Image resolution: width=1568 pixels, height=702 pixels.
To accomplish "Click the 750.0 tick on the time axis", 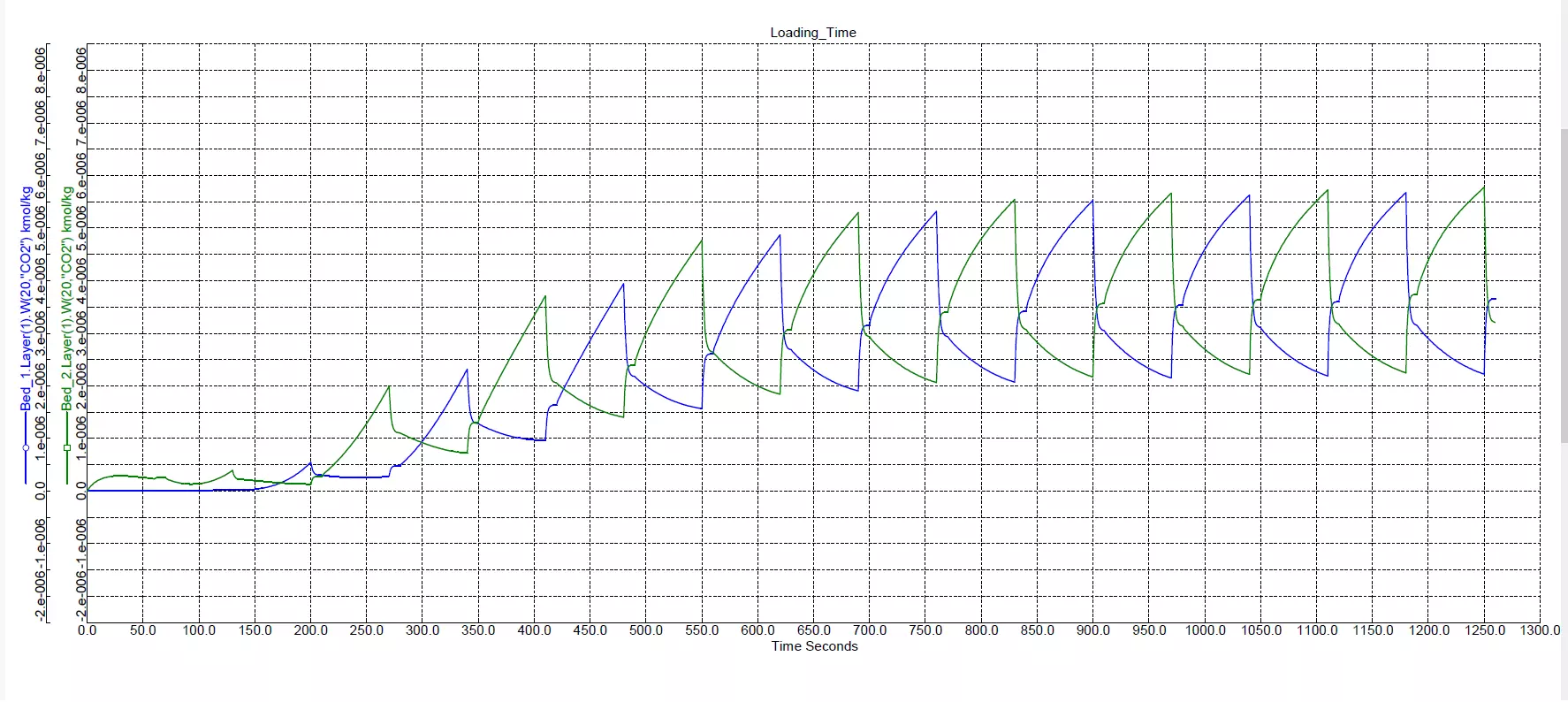I will point(925,630).
